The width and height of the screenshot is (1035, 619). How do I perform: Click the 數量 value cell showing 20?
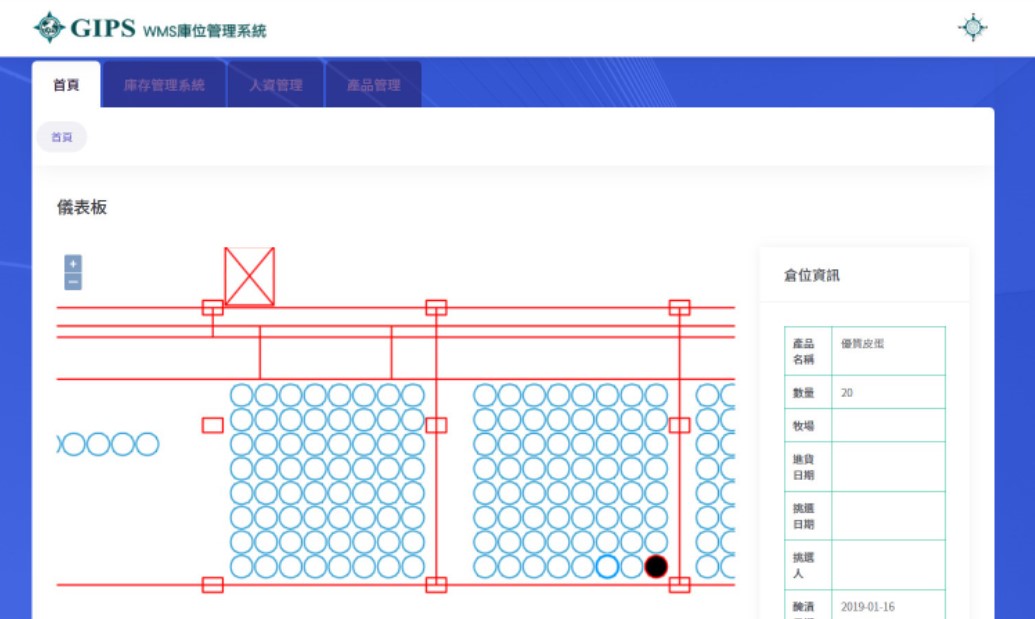887,393
